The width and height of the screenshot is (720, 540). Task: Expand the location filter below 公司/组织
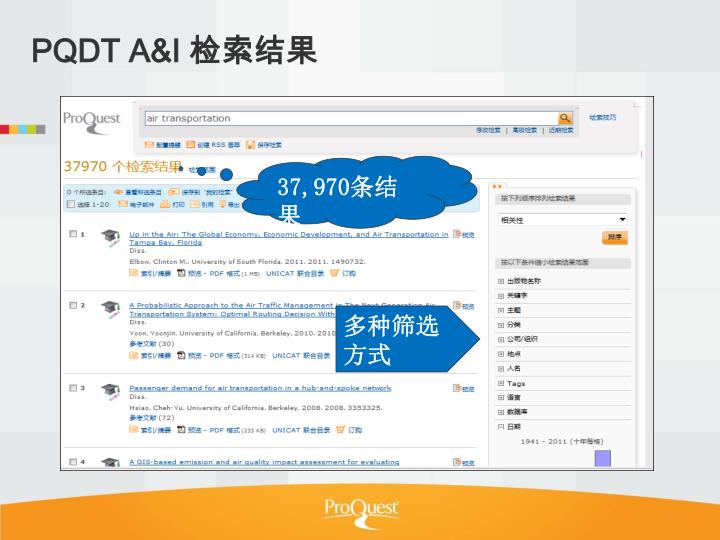501,354
